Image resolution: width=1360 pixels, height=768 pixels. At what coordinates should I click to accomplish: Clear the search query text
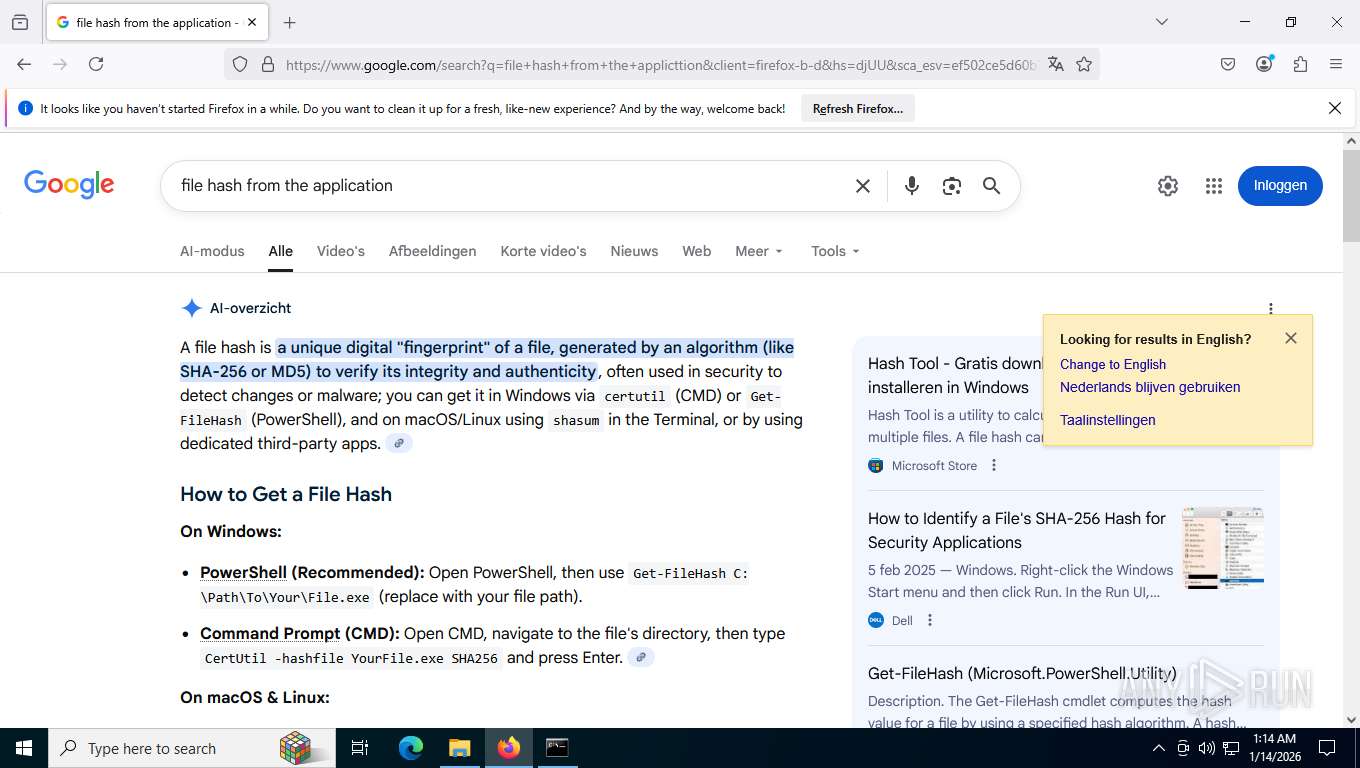coord(862,186)
